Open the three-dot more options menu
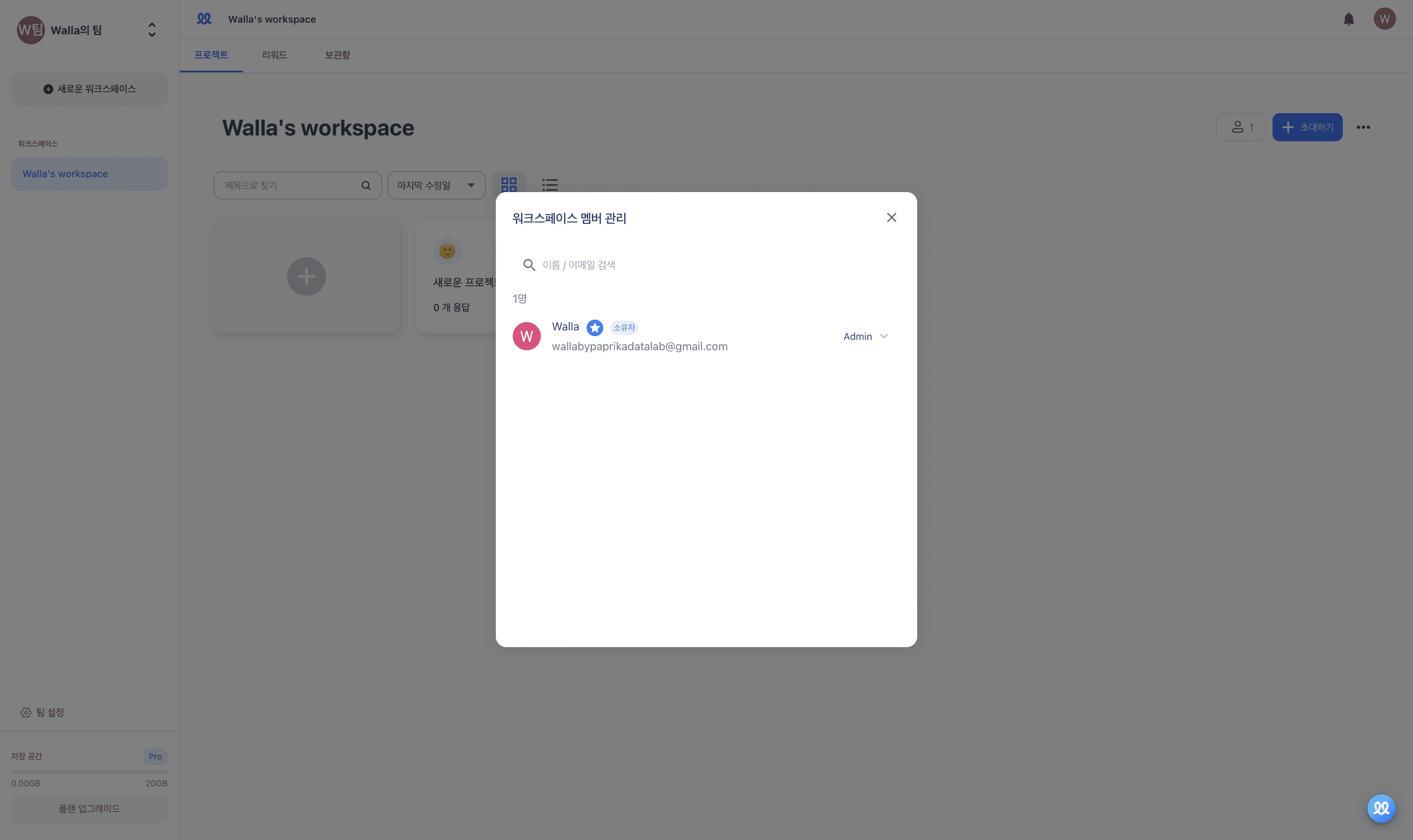Screen dimensions: 1413x840 pos(1363,127)
